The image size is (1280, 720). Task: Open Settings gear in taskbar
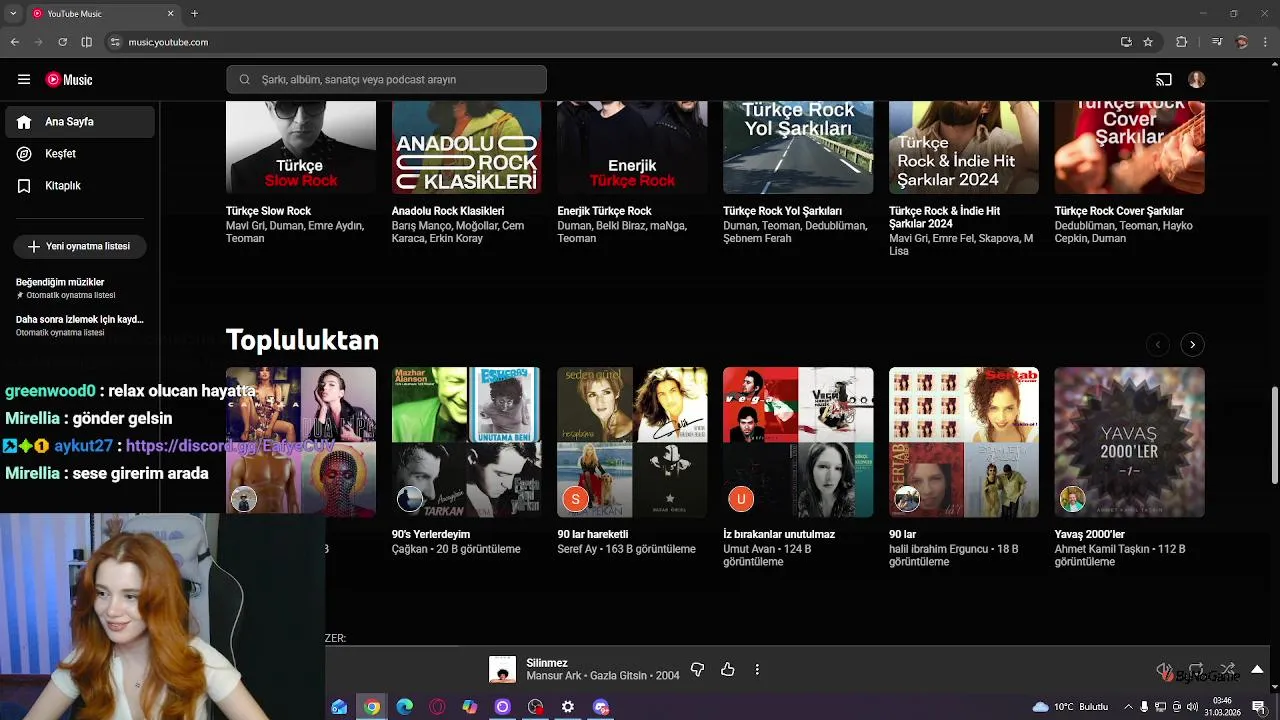[568, 707]
